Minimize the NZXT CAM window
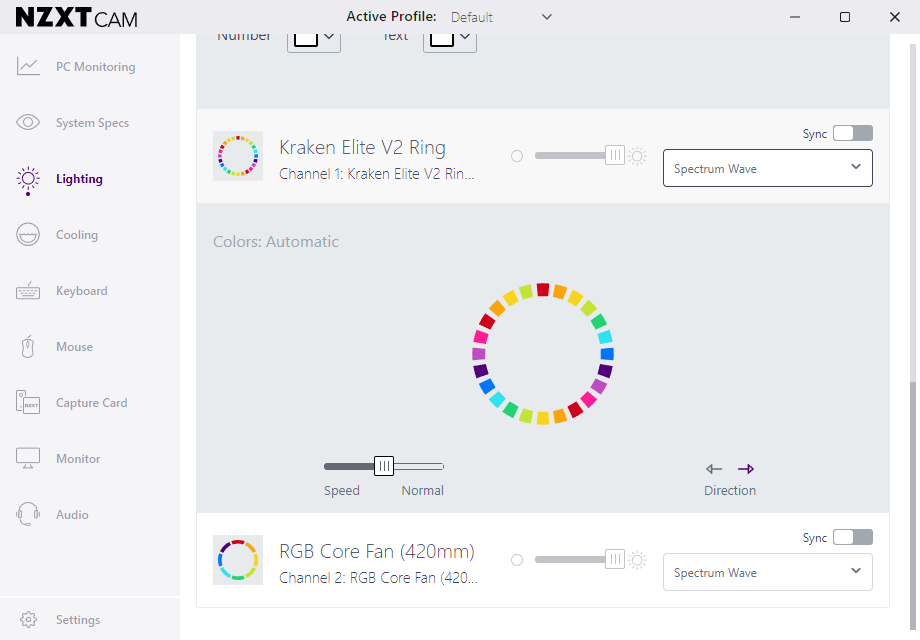The height and width of the screenshot is (640, 920). [x=795, y=17]
